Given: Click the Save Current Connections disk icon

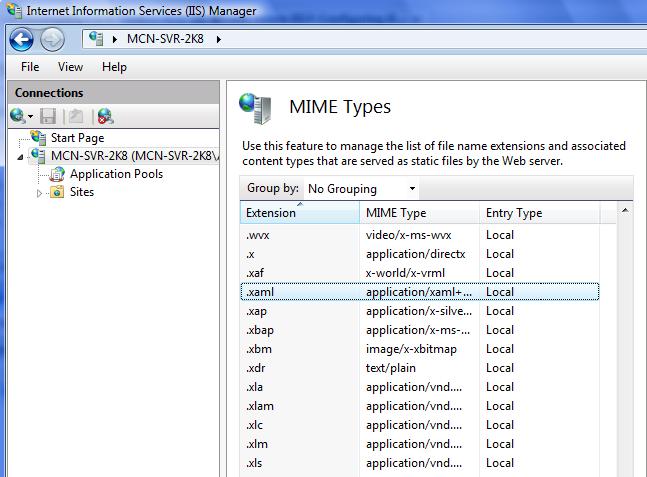Looking at the screenshot, I should (x=48, y=116).
